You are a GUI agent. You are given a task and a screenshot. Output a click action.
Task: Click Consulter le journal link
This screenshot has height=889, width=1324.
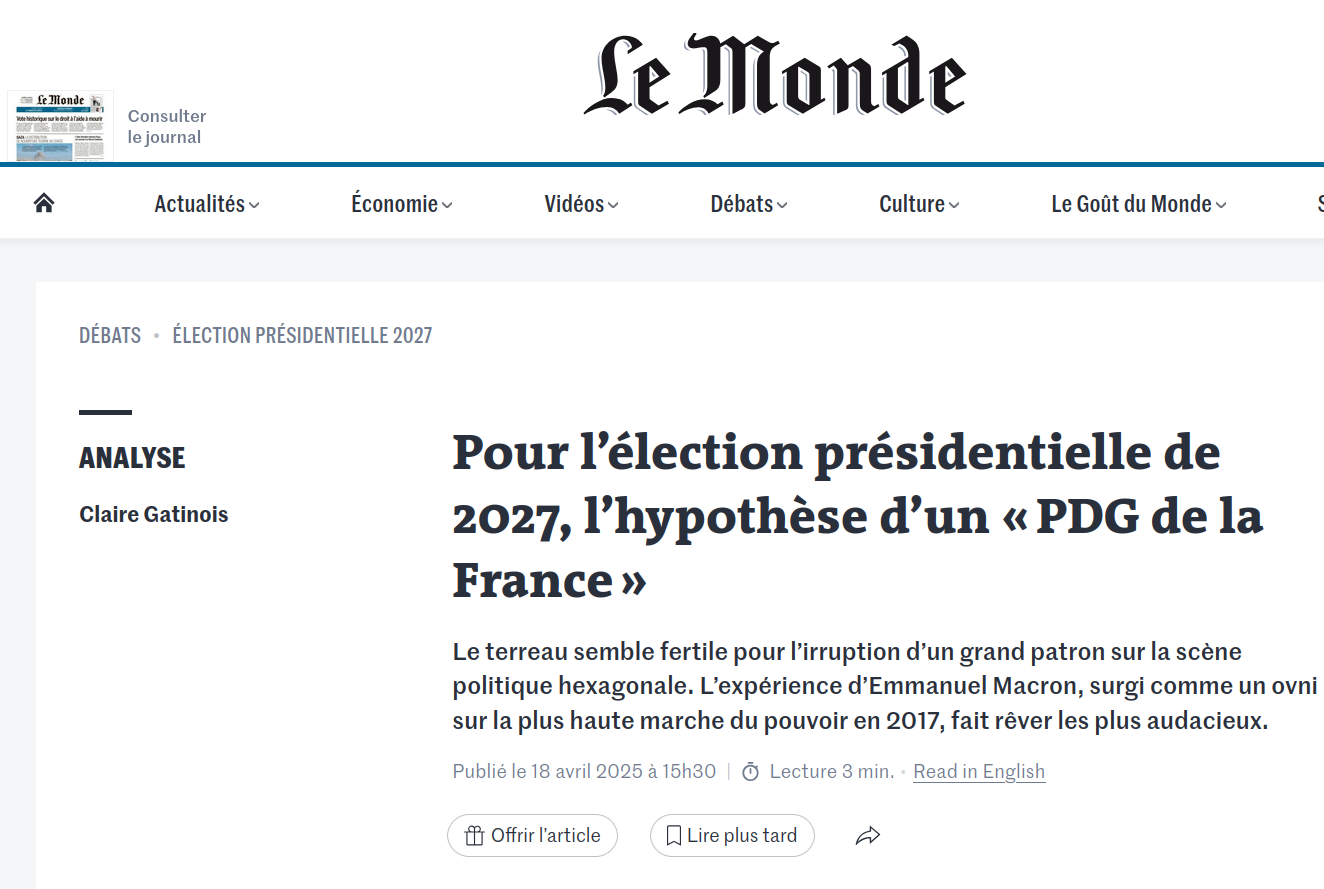(x=166, y=127)
